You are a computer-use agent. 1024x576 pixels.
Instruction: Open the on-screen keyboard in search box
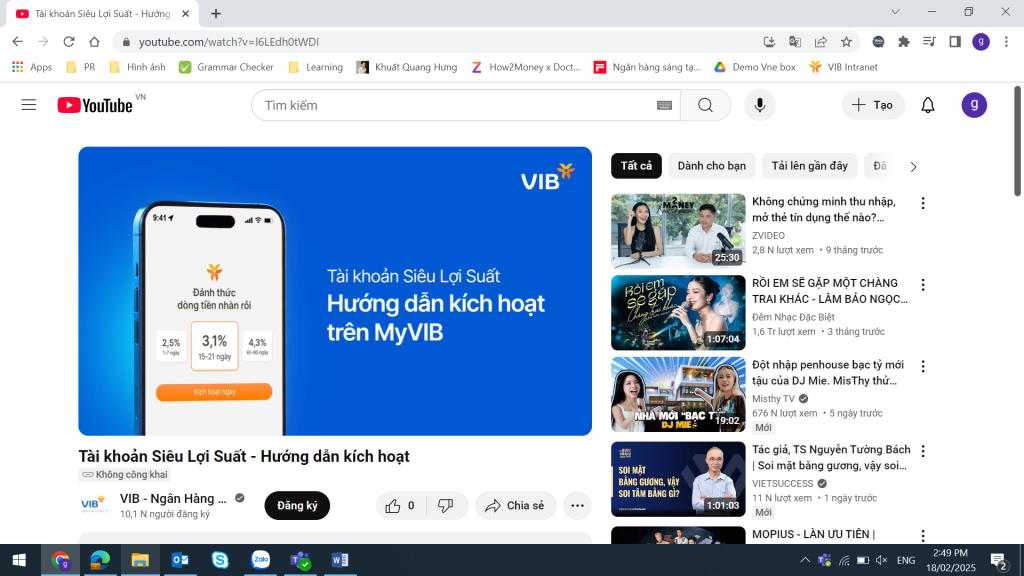pos(664,105)
